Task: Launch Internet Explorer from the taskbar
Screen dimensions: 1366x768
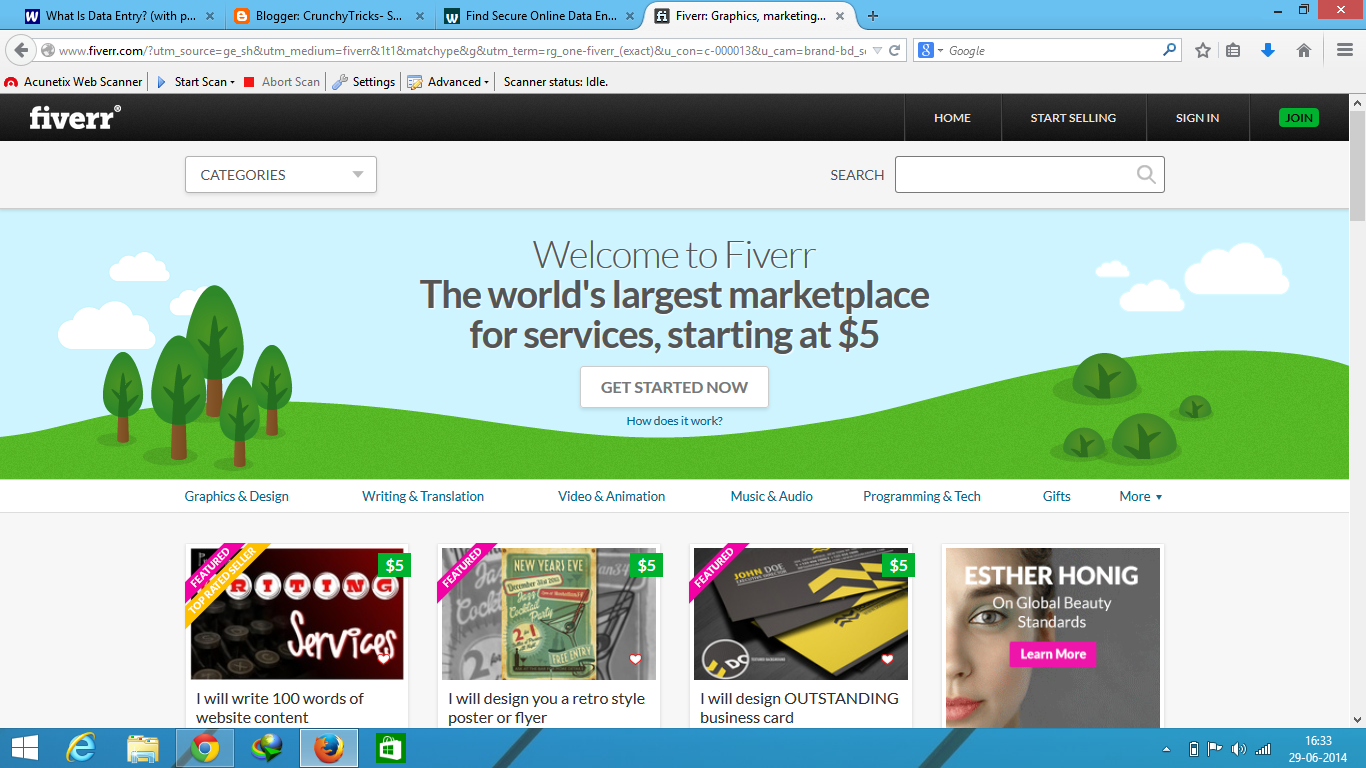Action: tap(81, 748)
